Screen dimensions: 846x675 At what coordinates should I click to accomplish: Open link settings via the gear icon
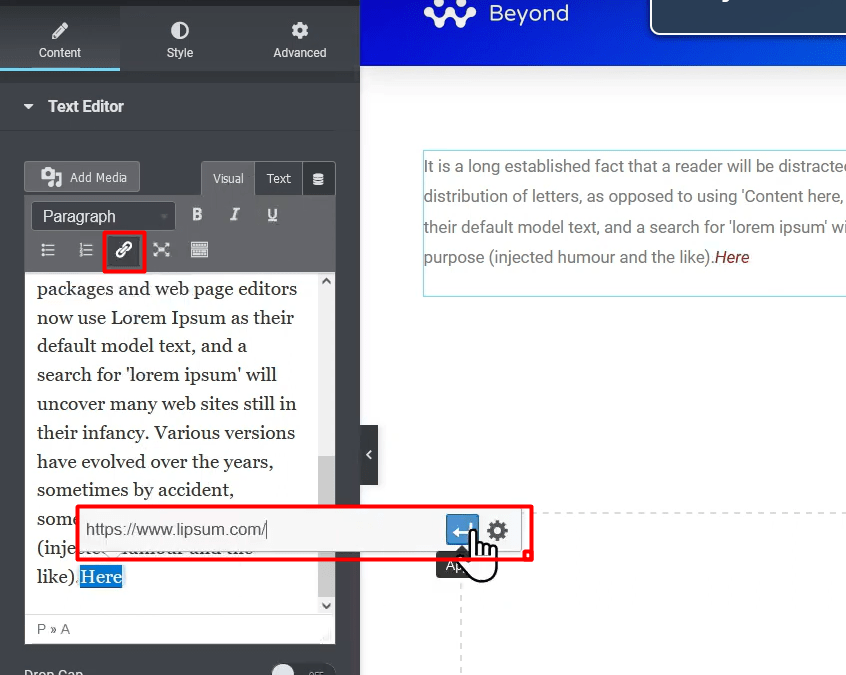(497, 531)
